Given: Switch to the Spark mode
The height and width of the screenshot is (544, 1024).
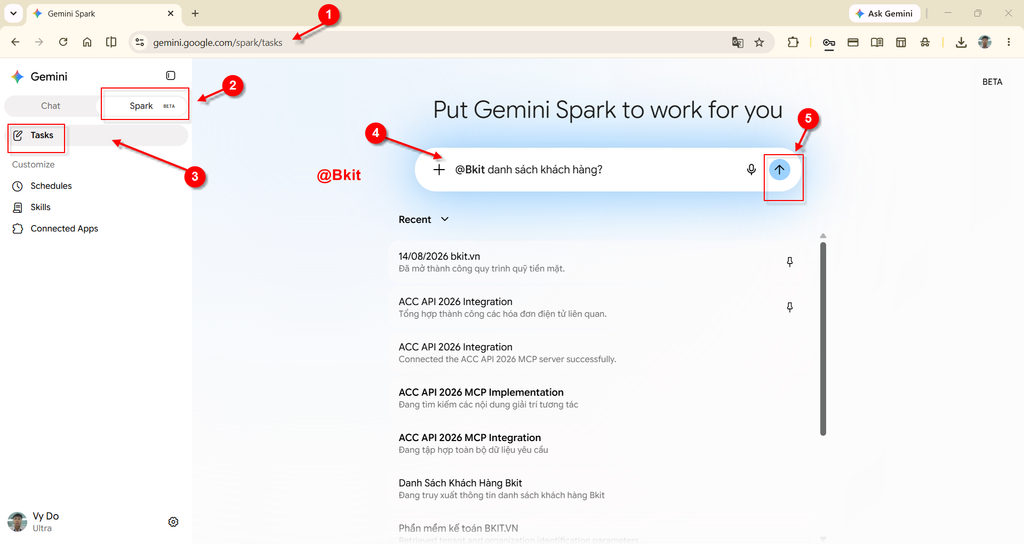Looking at the screenshot, I should [144, 106].
